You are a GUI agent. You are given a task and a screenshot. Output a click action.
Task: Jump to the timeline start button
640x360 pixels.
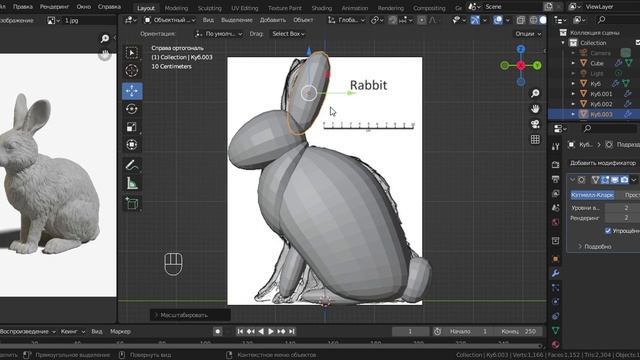pyautogui.click(x=240, y=331)
